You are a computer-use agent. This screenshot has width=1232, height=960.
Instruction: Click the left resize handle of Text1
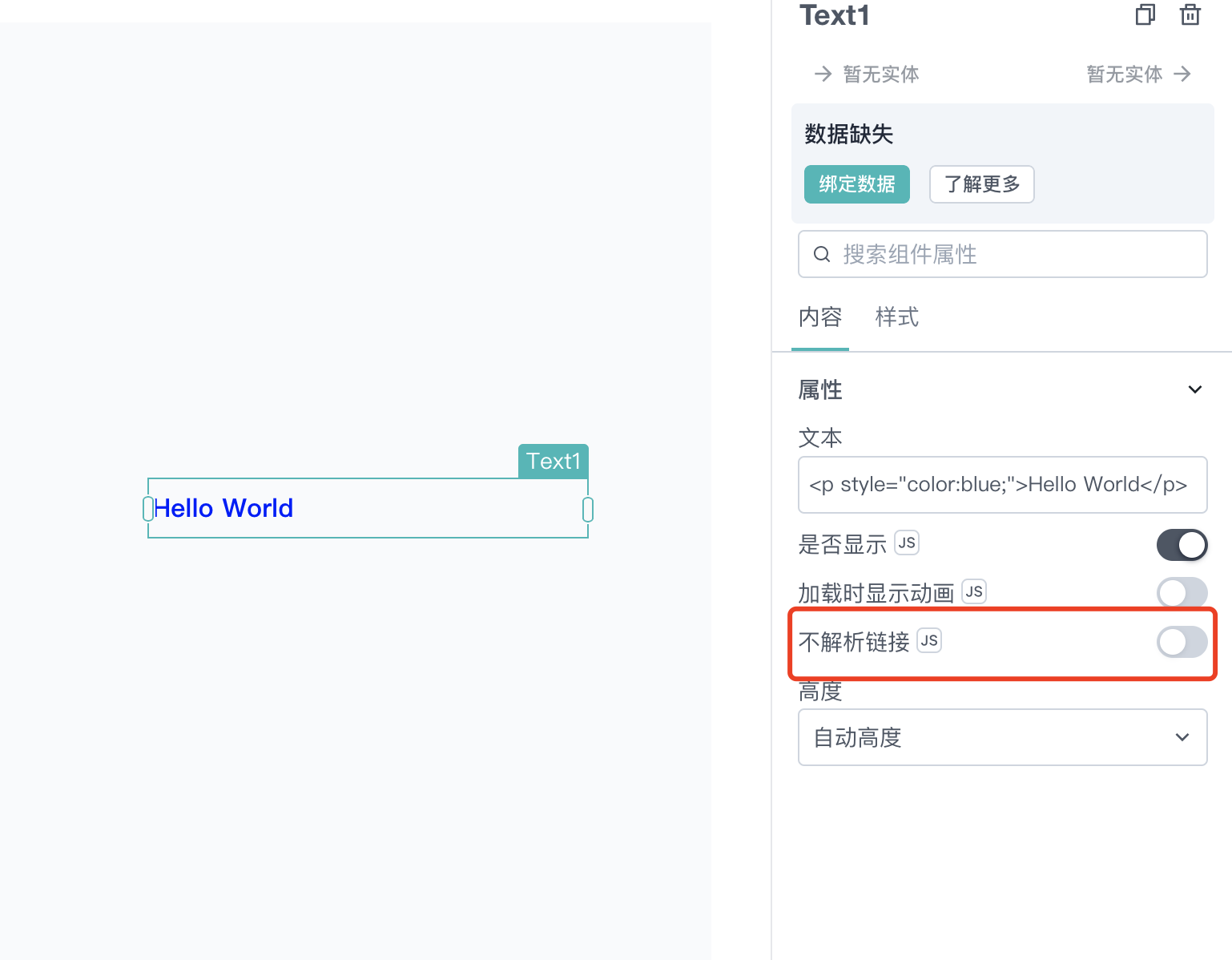[148, 509]
